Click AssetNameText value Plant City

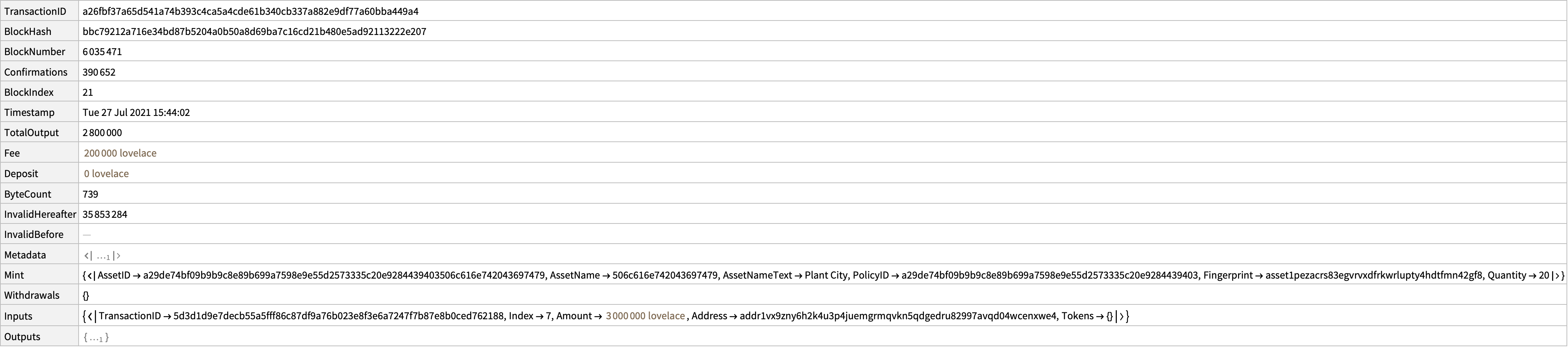(827, 275)
